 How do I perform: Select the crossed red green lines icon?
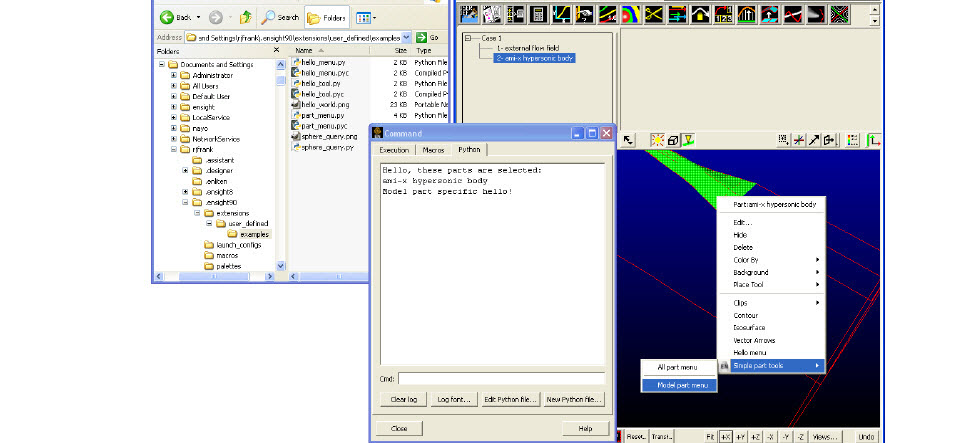[839, 13]
